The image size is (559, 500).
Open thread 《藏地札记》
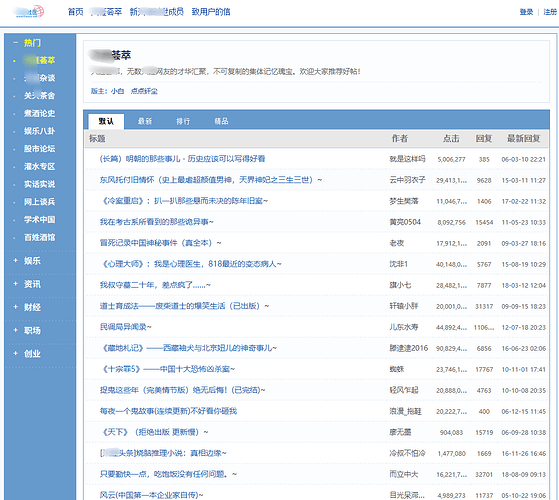pyautogui.click(x=188, y=348)
